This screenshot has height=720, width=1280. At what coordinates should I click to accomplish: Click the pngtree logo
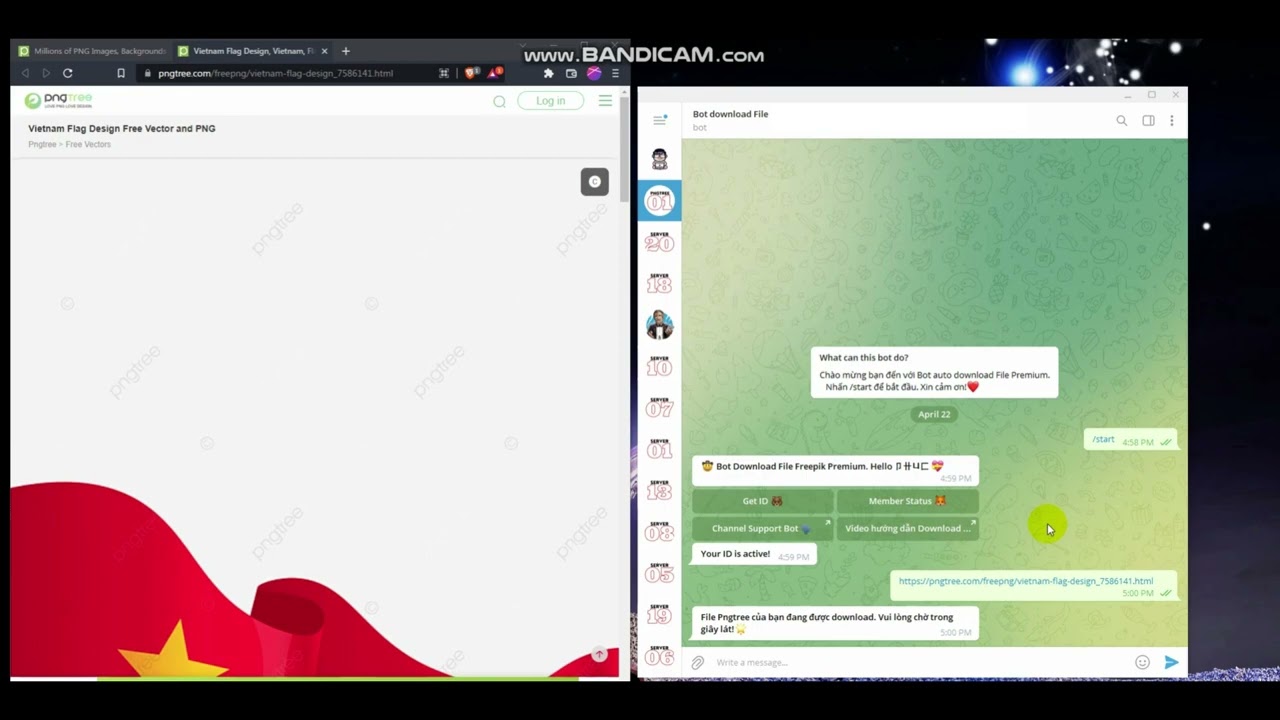(58, 100)
